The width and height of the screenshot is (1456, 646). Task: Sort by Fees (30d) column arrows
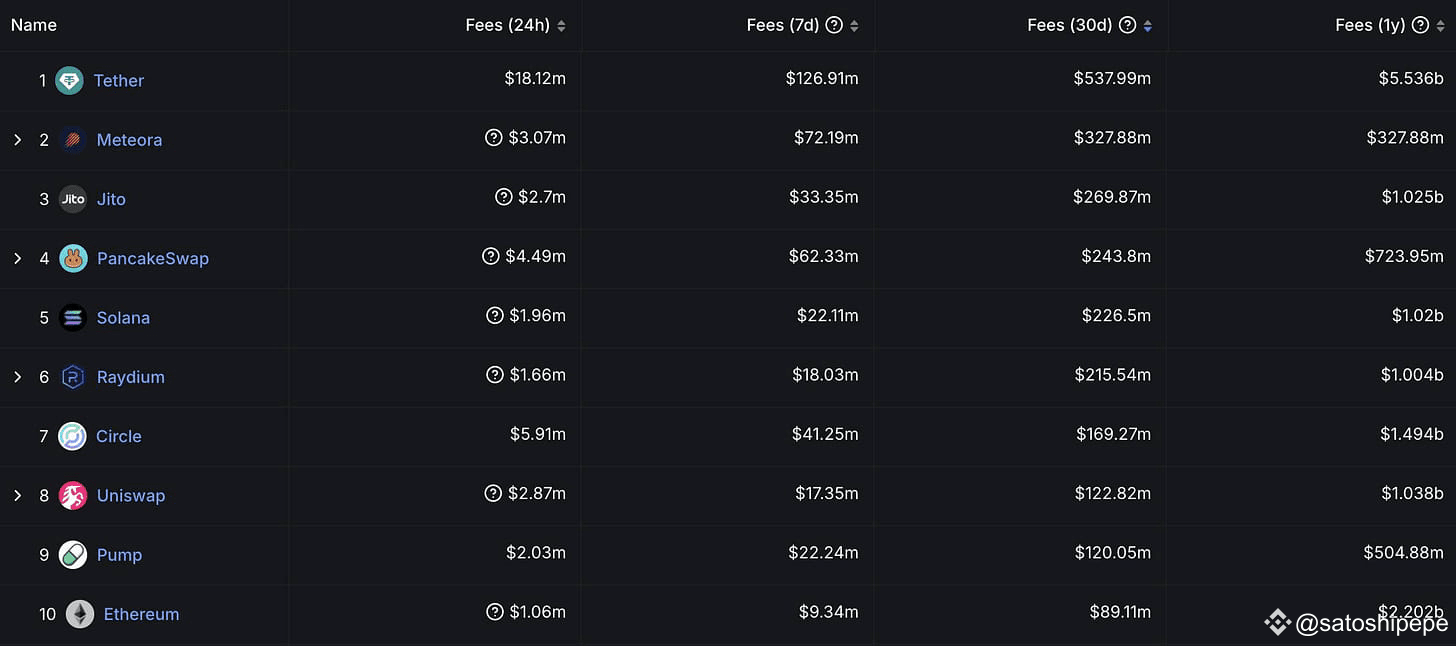tap(1147, 26)
